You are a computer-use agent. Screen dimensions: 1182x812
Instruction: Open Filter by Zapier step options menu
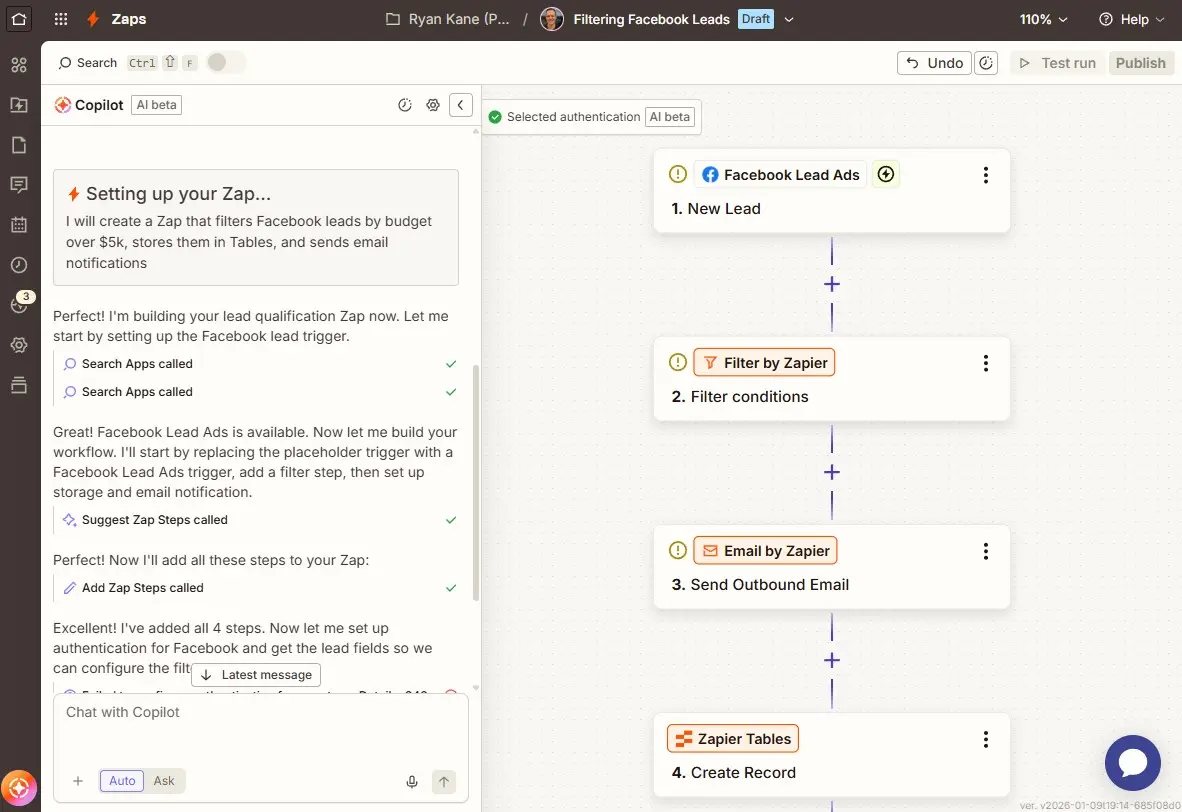(x=985, y=363)
